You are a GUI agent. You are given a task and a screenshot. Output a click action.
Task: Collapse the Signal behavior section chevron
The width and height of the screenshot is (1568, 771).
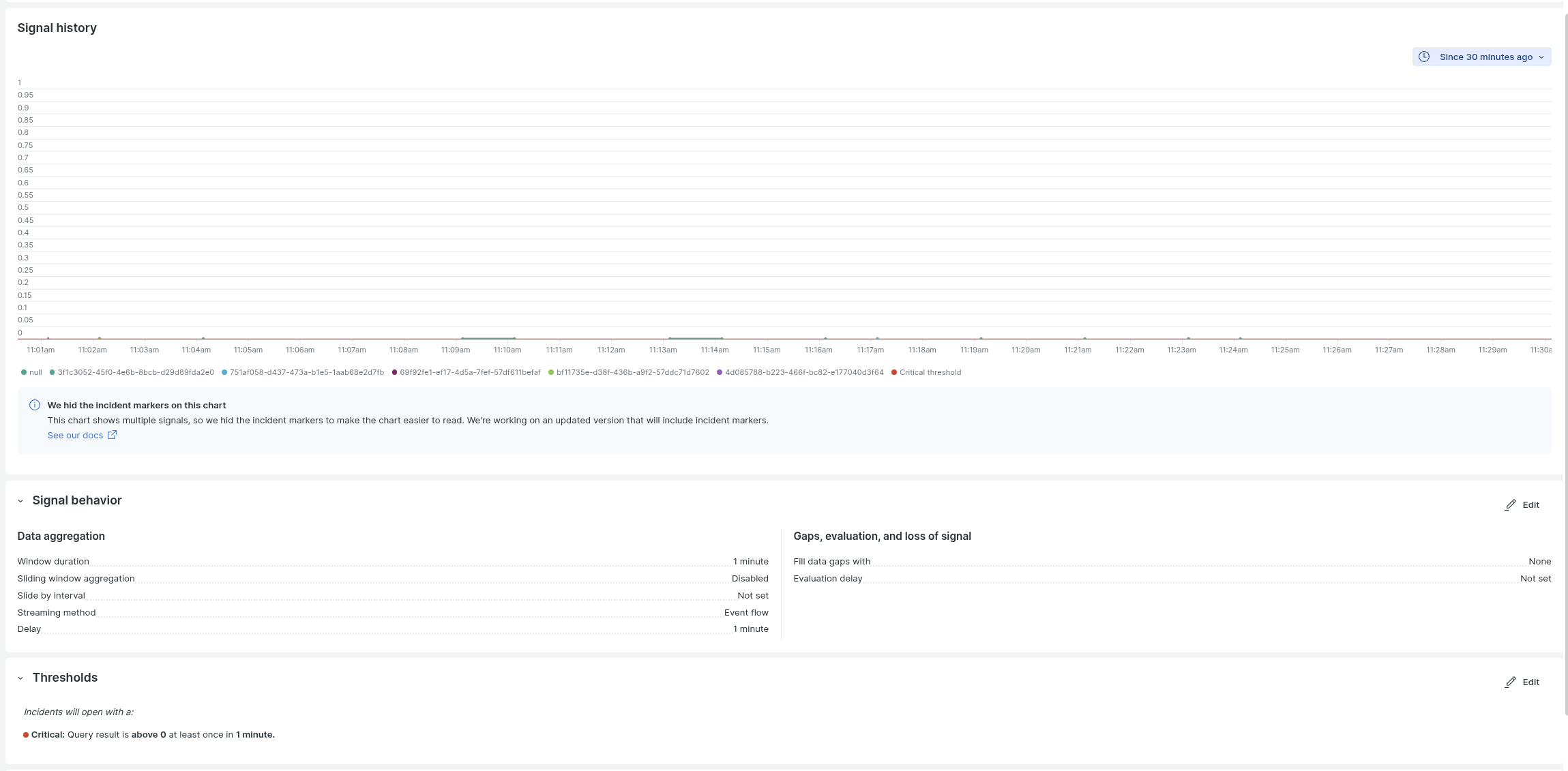20,501
